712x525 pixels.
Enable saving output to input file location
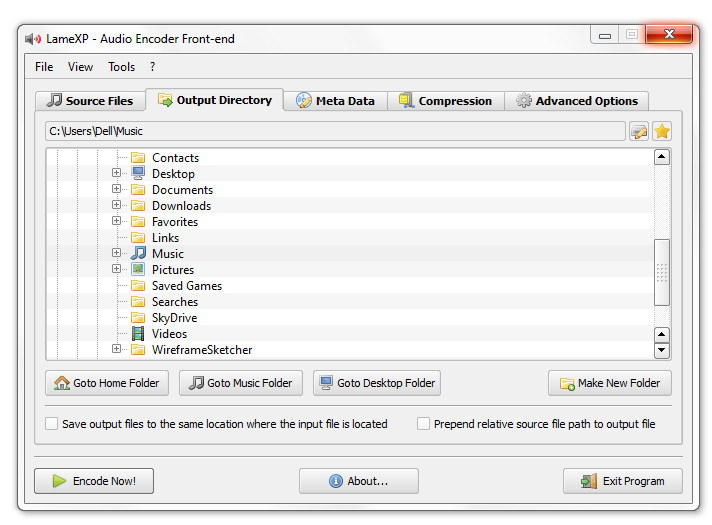point(51,424)
